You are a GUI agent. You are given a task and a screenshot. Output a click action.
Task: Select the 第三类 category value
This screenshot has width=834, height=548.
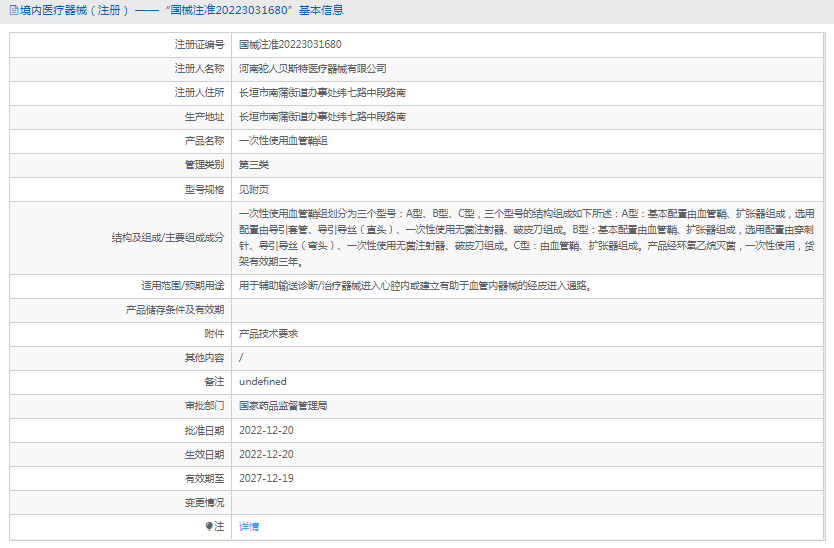click(254, 164)
